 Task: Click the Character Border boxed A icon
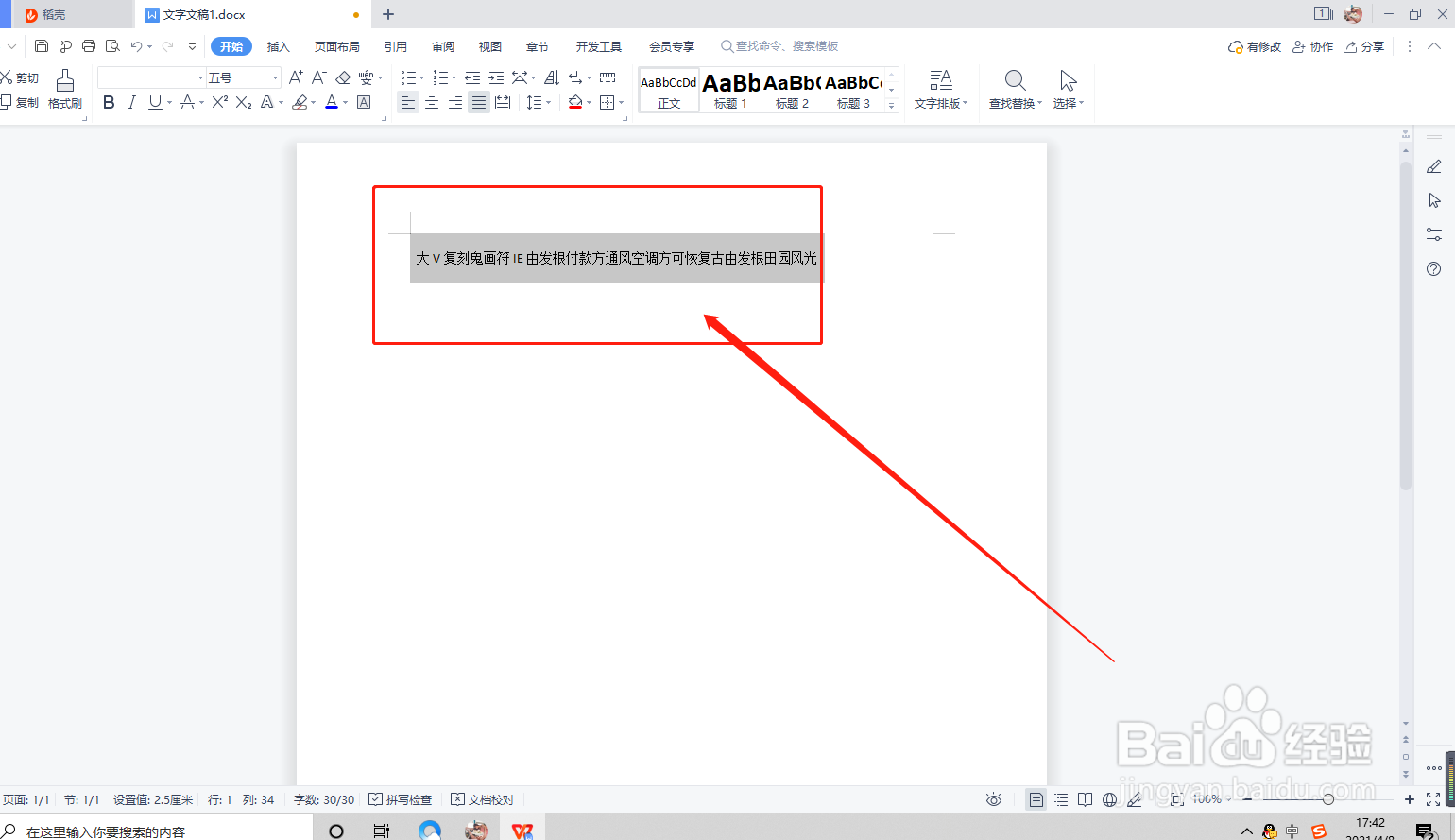click(364, 102)
